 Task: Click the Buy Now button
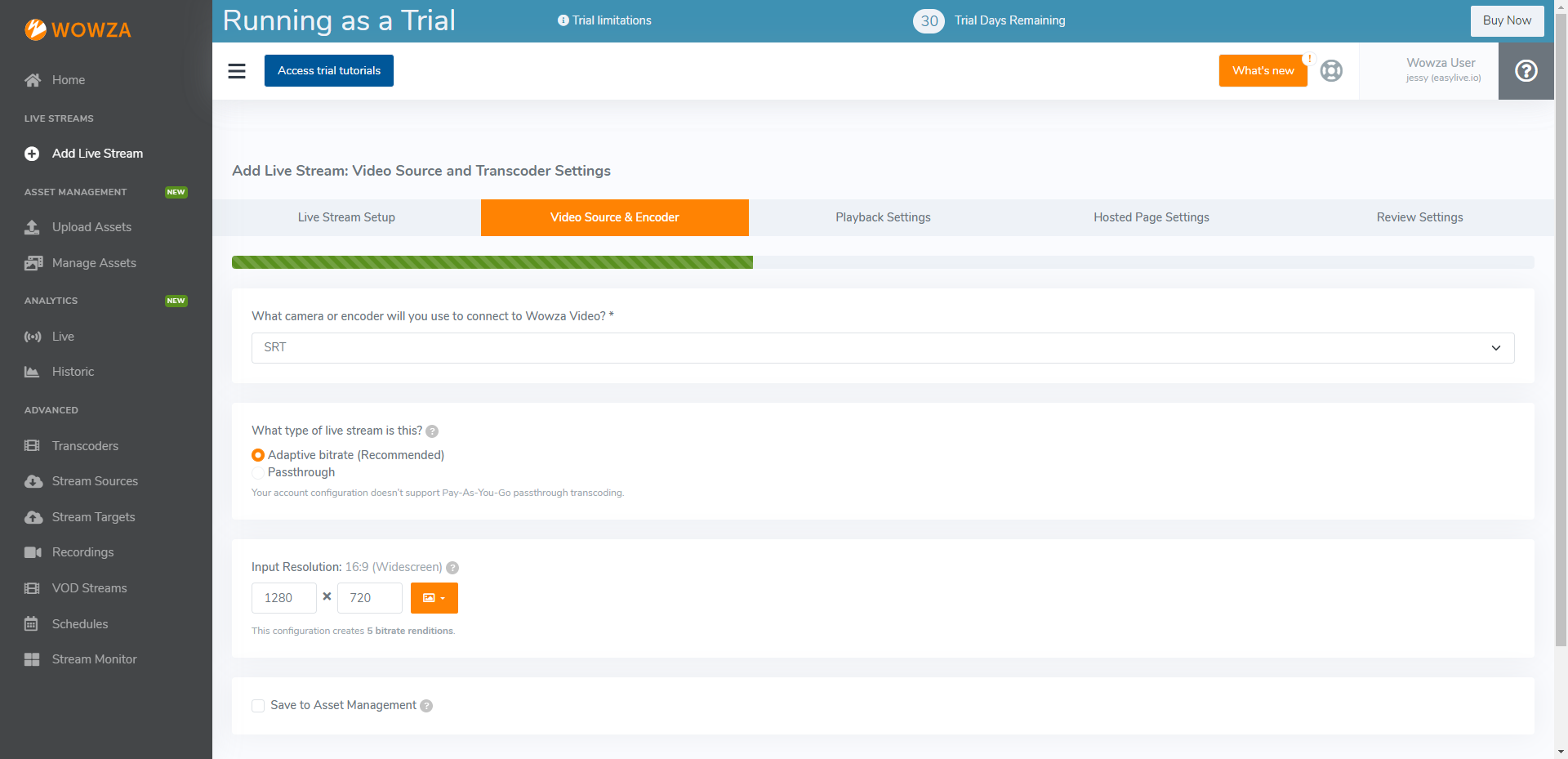pyautogui.click(x=1507, y=20)
